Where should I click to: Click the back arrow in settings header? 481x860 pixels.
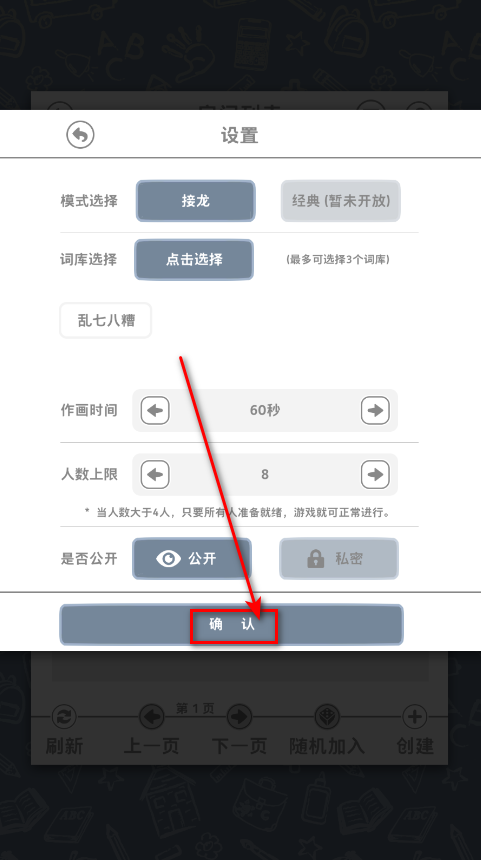(x=80, y=134)
